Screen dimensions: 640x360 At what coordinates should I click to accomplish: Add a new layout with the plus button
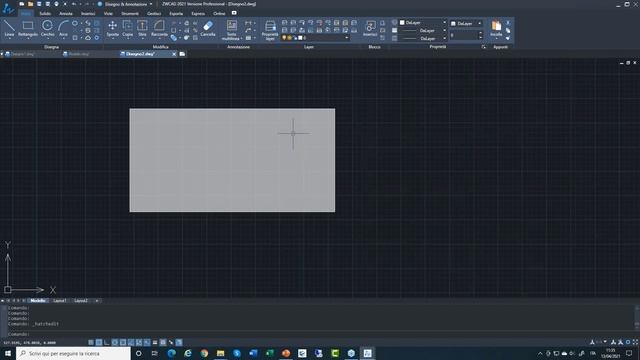(x=97, y=301)
